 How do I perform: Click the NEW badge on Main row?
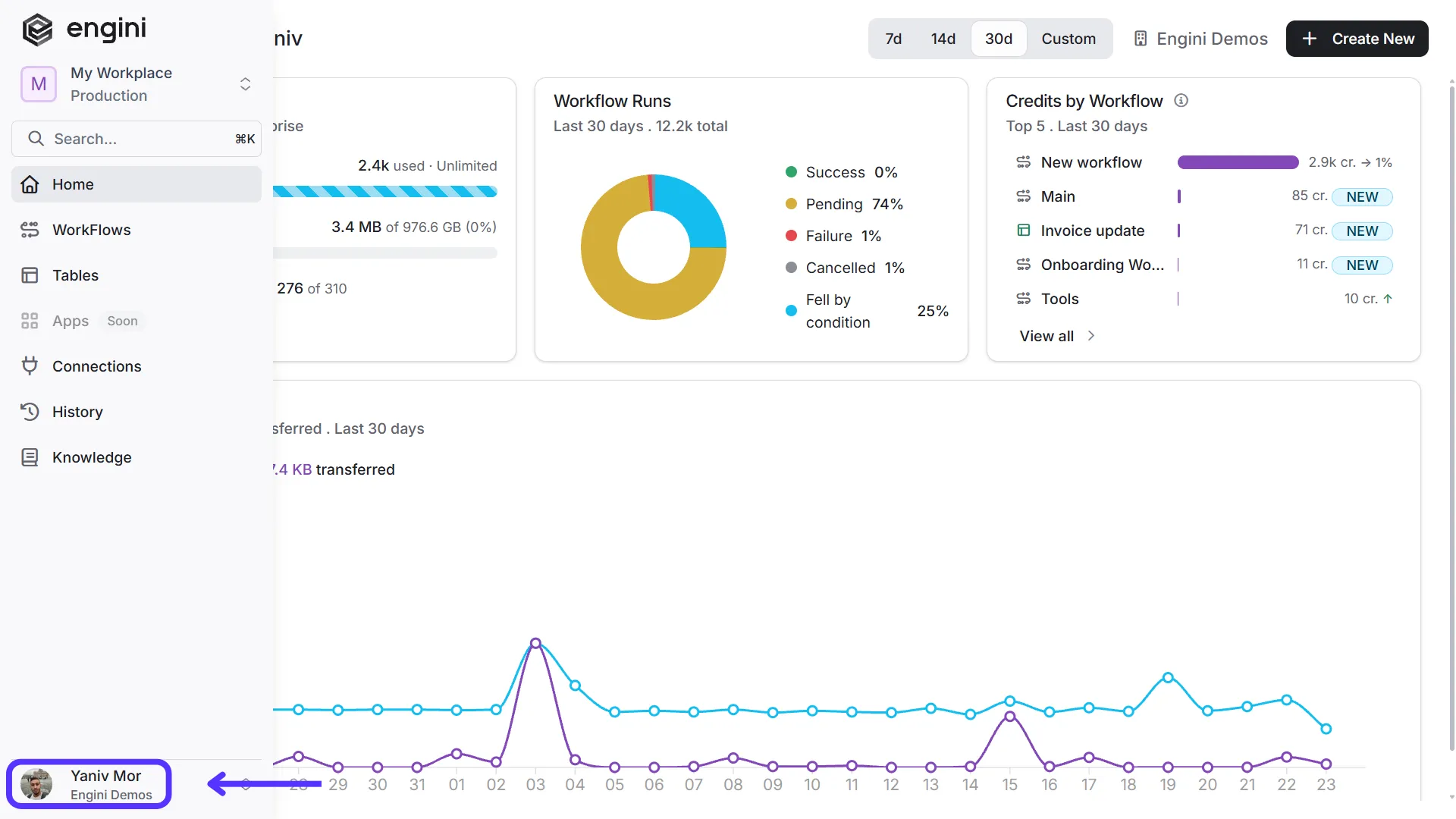(x=1362, y=197)
